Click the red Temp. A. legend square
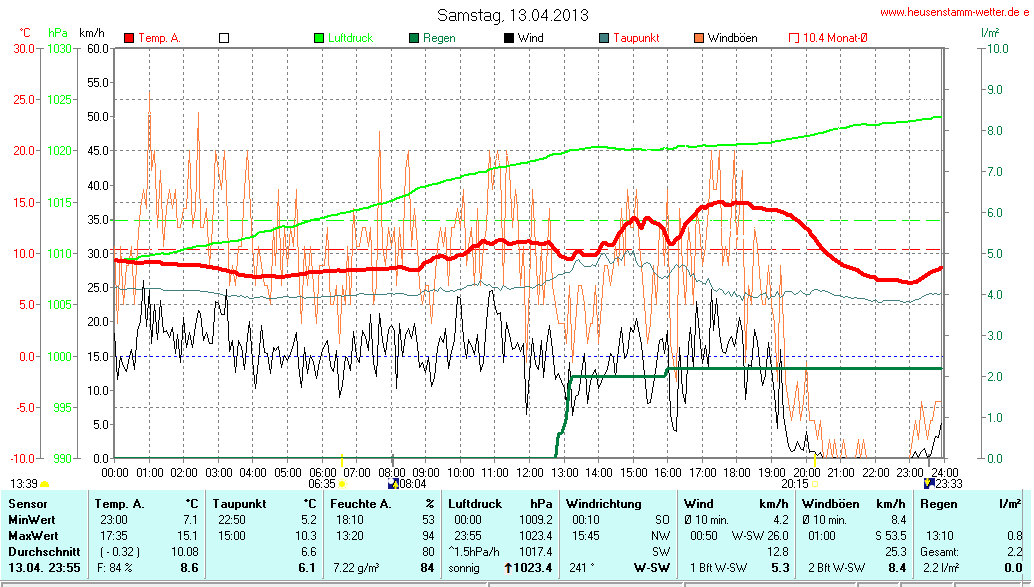This screenshot has height=587, width=1034. click(129, 38)
